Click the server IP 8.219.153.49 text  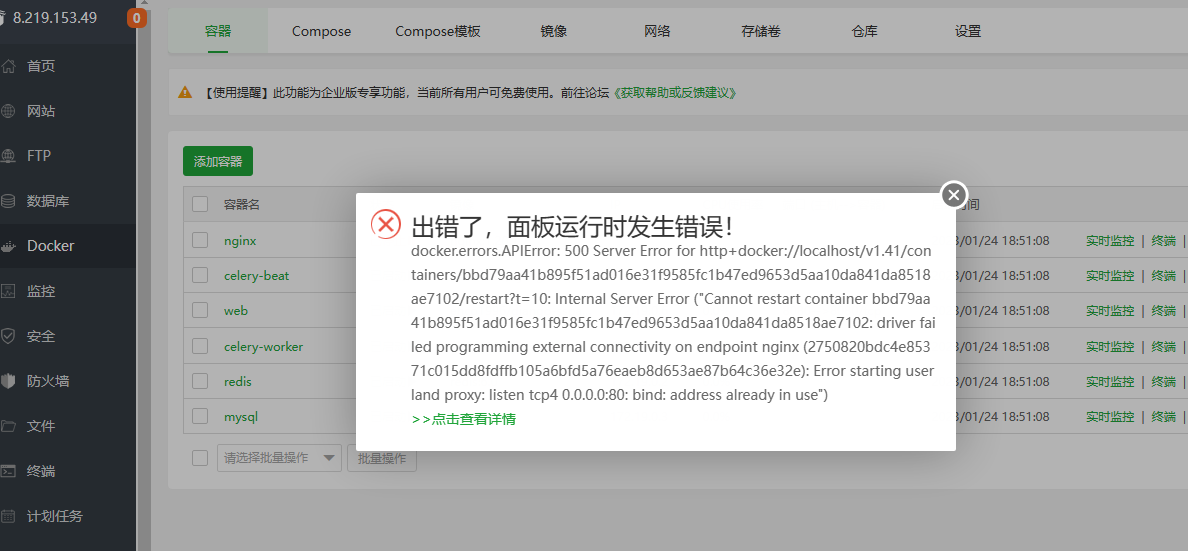(x=55, y=17)
